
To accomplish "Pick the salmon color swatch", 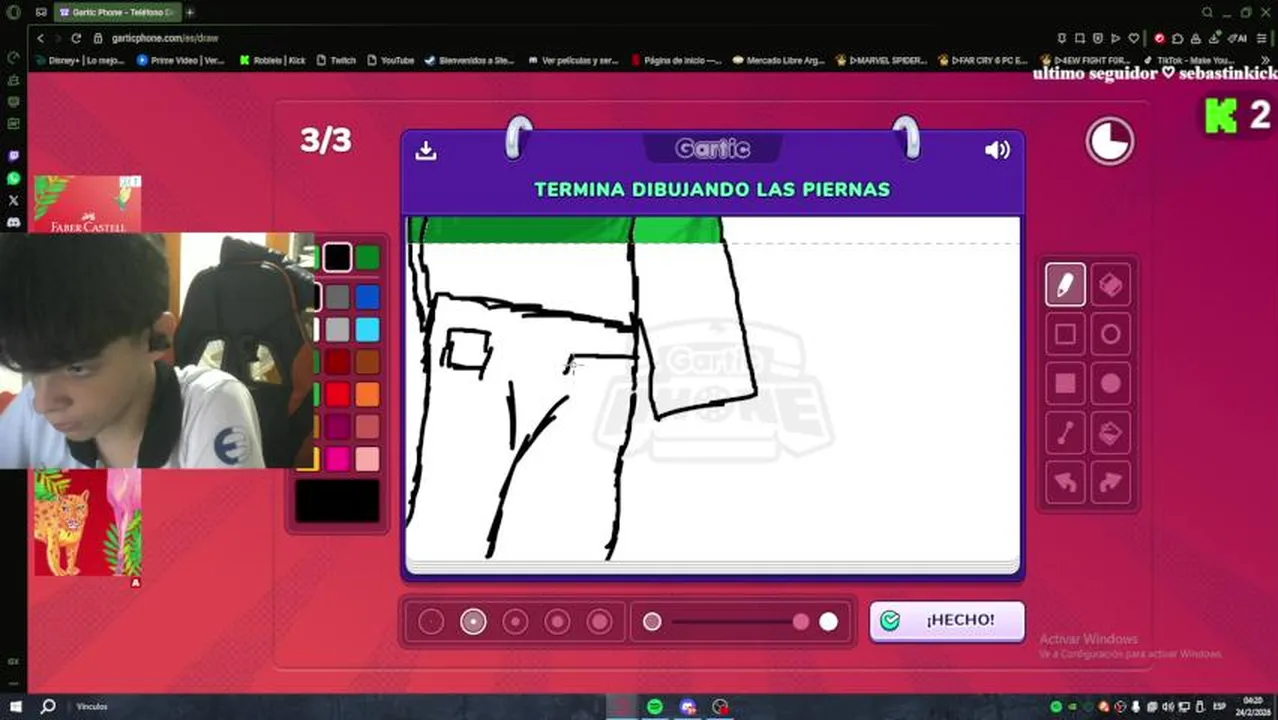I will click(368, 426).
